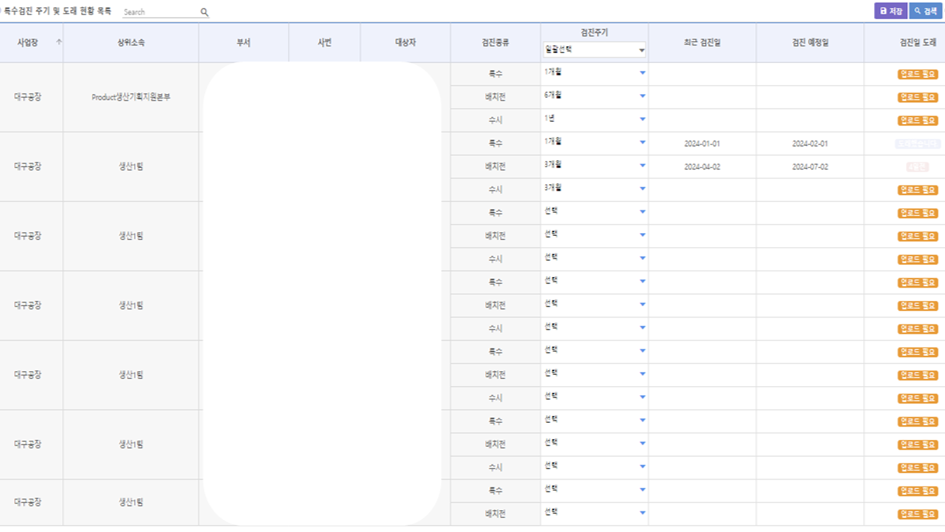This screenshot has width=945, height=532.
Task: Open the 1년 cycle dropdown in the 수시 row
Action: click(594, 120)
